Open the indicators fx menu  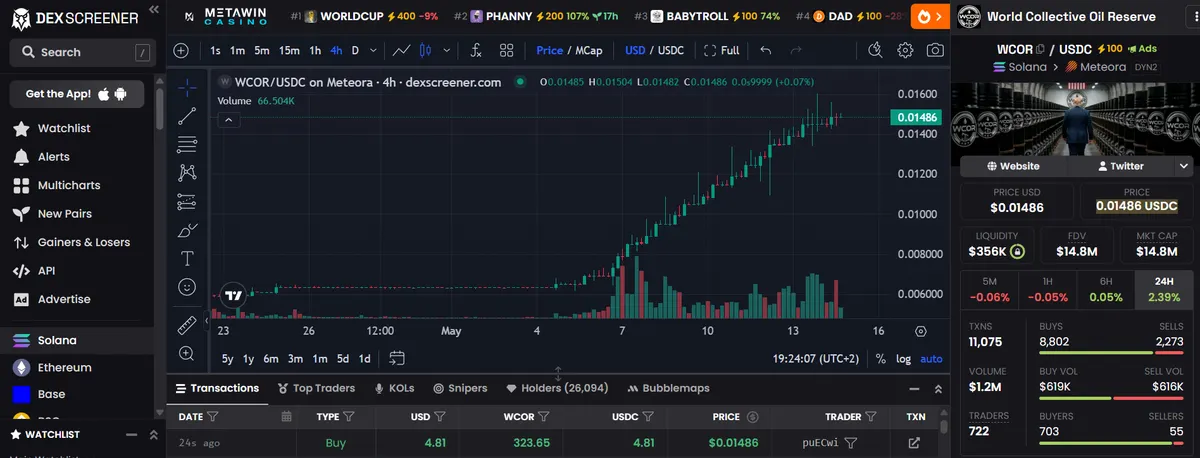point(477,50)
